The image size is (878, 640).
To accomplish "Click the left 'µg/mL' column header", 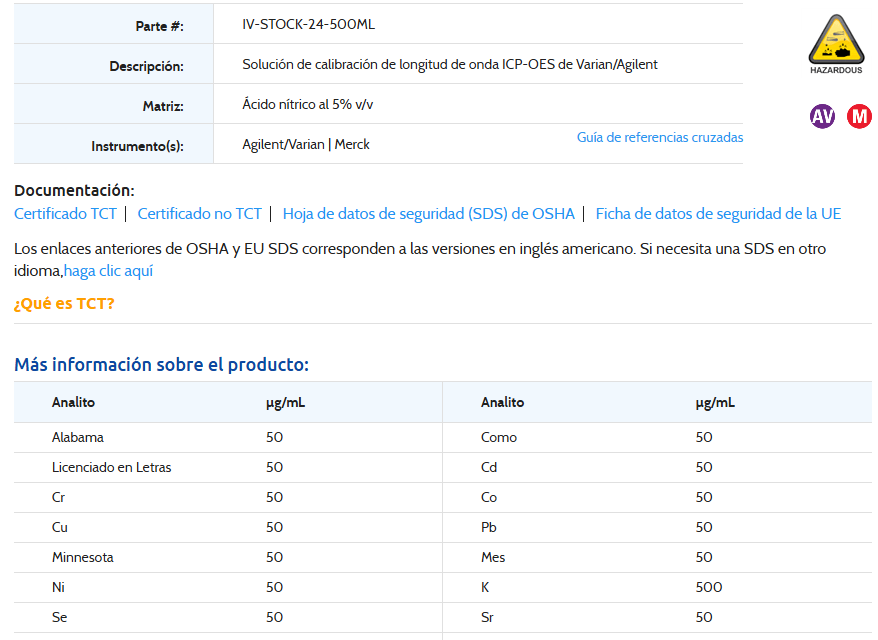I will (x=285, y=402).
